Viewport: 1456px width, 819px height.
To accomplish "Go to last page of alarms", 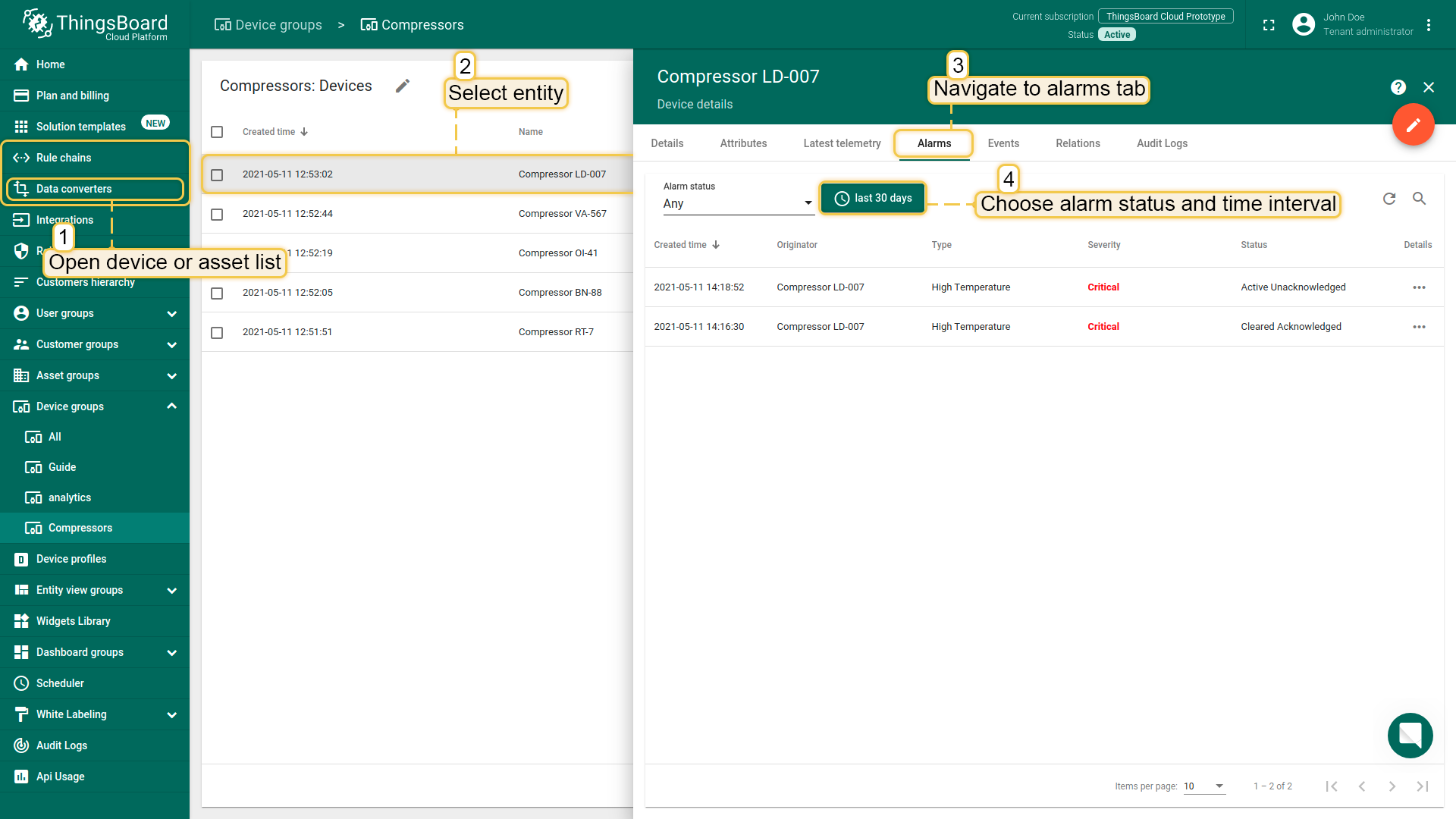I will tap(1423, 786).
